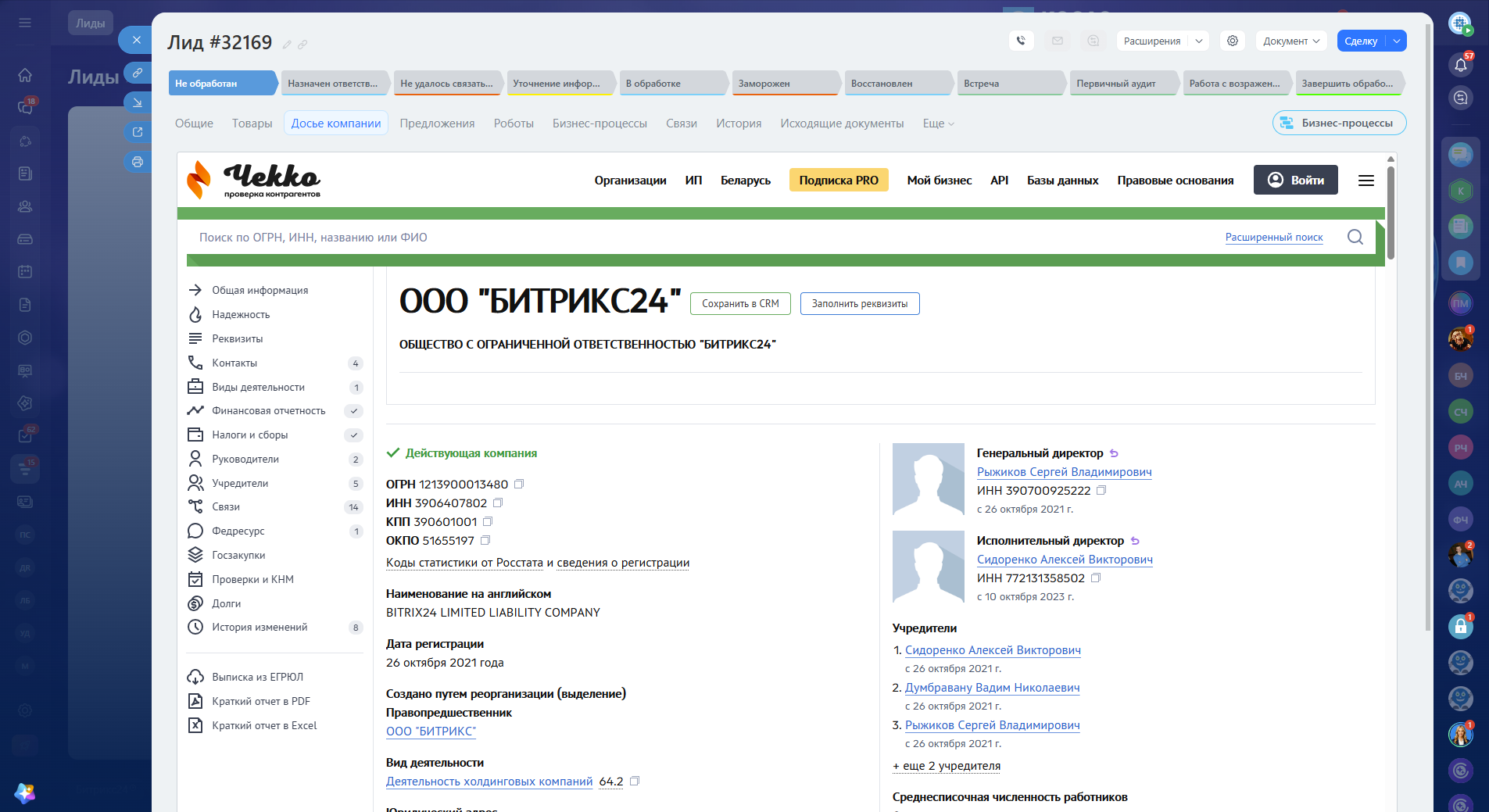Image resolution: width=1489 pixels, height=812 pixels.
Task: Open the Исходящие документы tab
Action: [x=842, y=123]
